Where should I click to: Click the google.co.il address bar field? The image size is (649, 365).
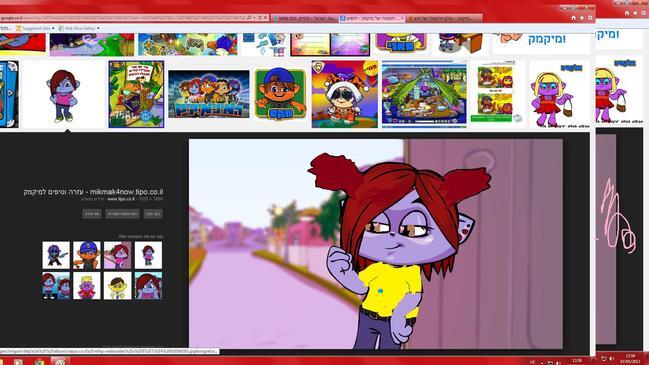pos(123,18)
